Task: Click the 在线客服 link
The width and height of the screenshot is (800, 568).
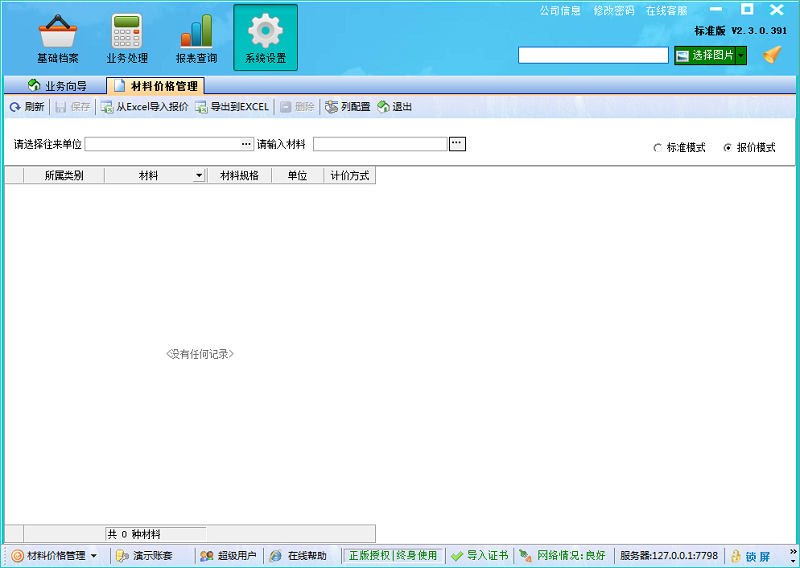Action: click(x=666, y=11)
